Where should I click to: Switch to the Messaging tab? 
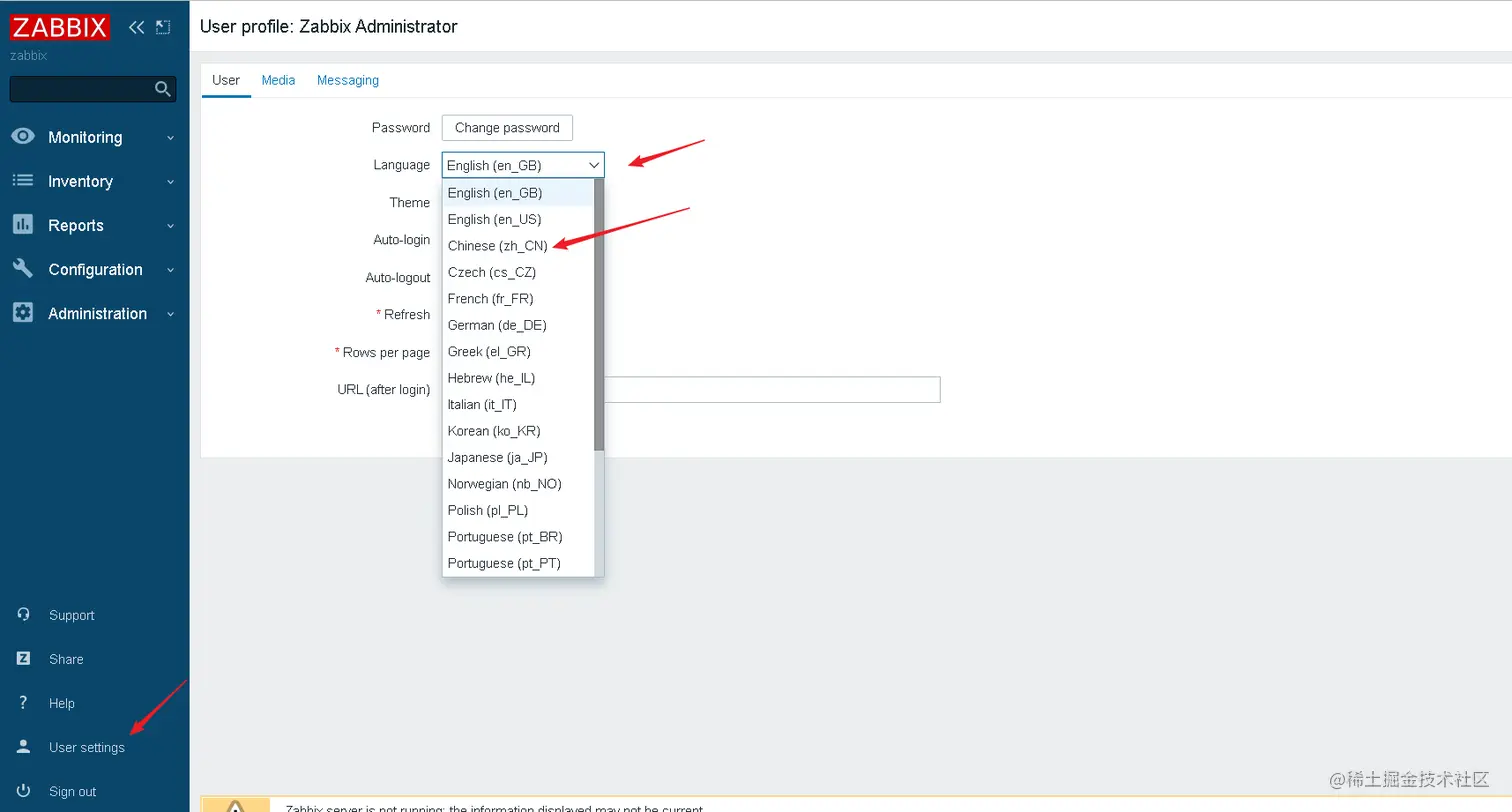pos(348,80)
